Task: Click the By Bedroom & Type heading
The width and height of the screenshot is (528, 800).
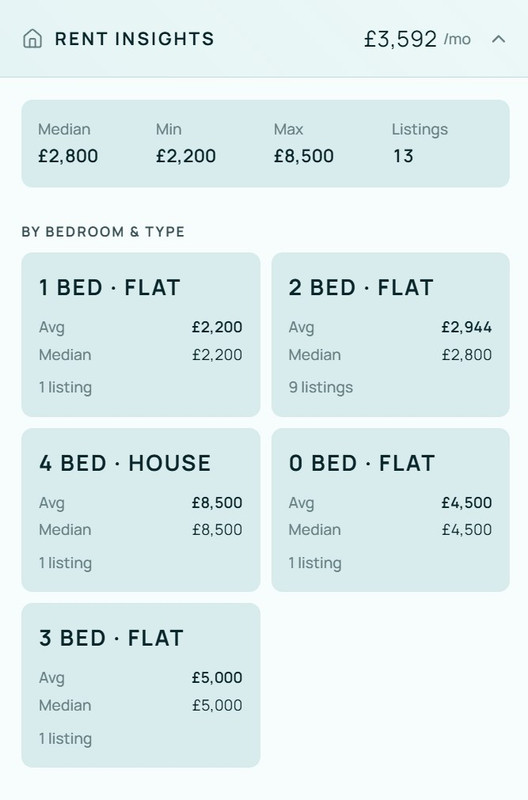Action: click(103, 232)
